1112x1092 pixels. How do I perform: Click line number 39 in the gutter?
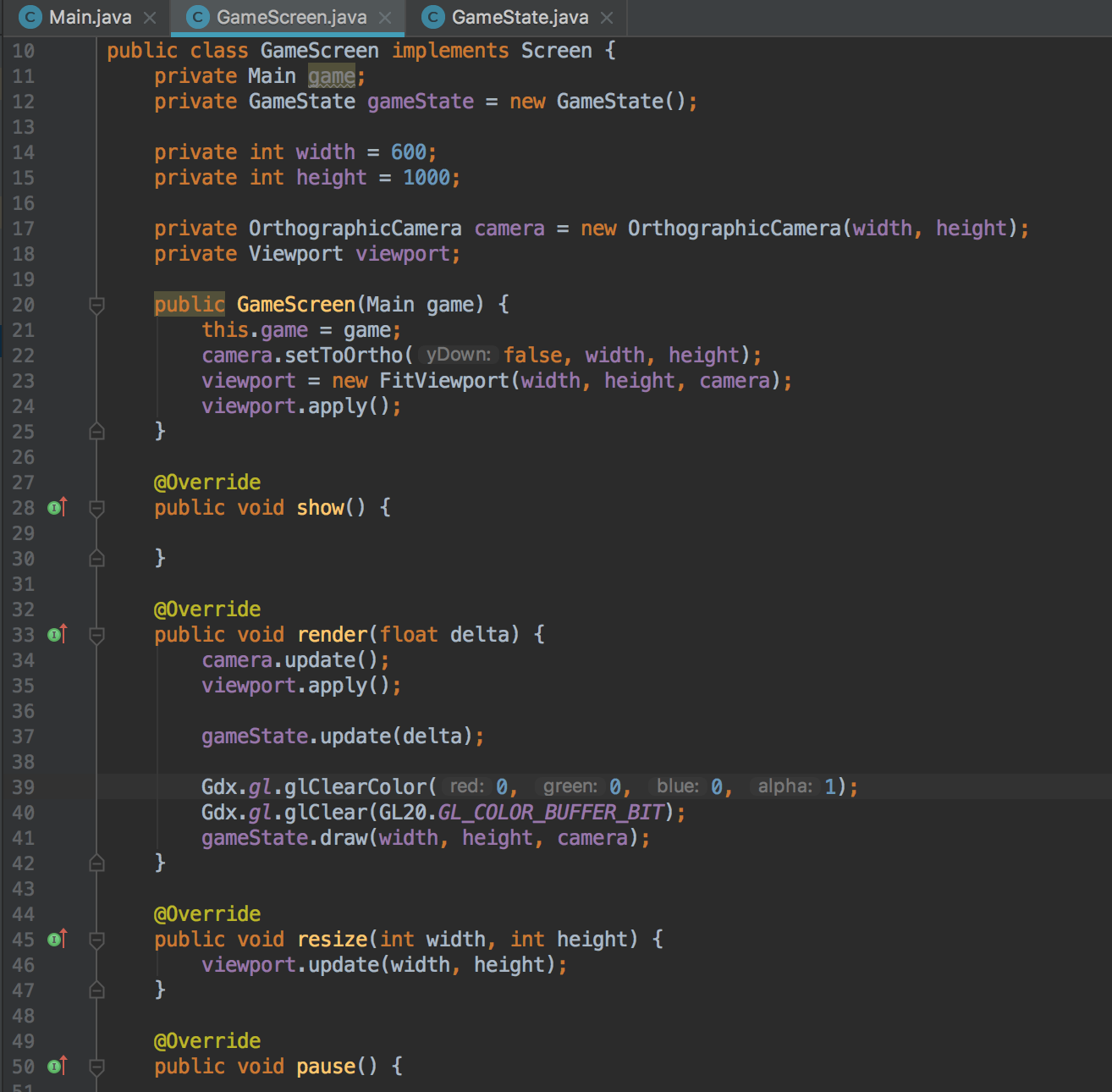coord(23,787)
